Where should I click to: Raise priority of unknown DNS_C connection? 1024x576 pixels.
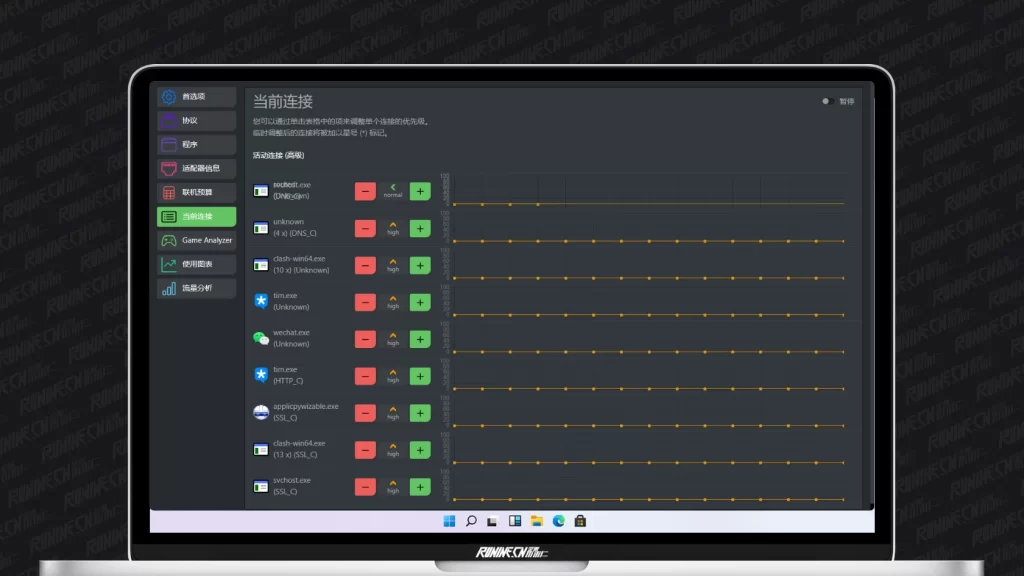coord(420,228)
